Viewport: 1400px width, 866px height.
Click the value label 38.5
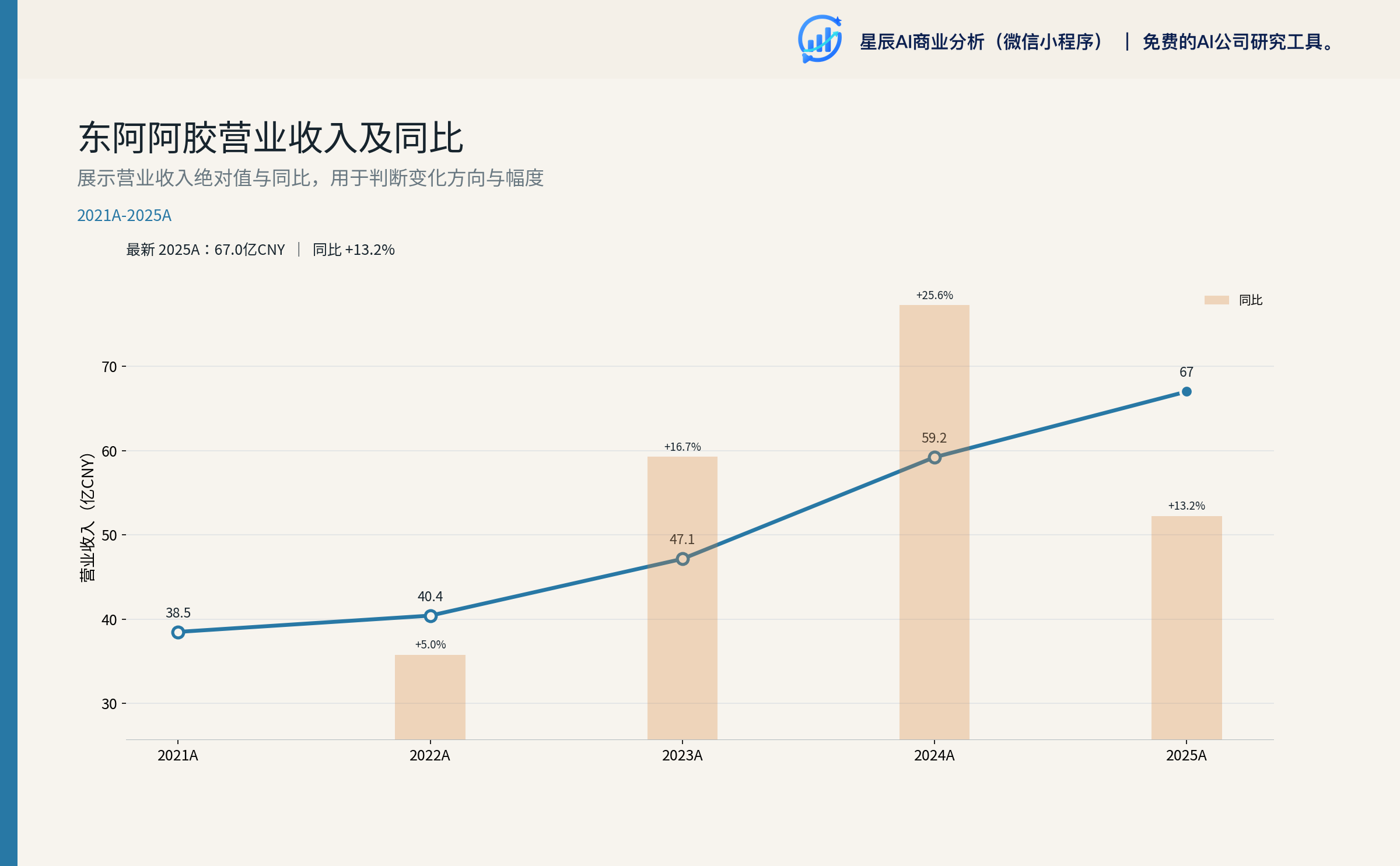[178, 613]
